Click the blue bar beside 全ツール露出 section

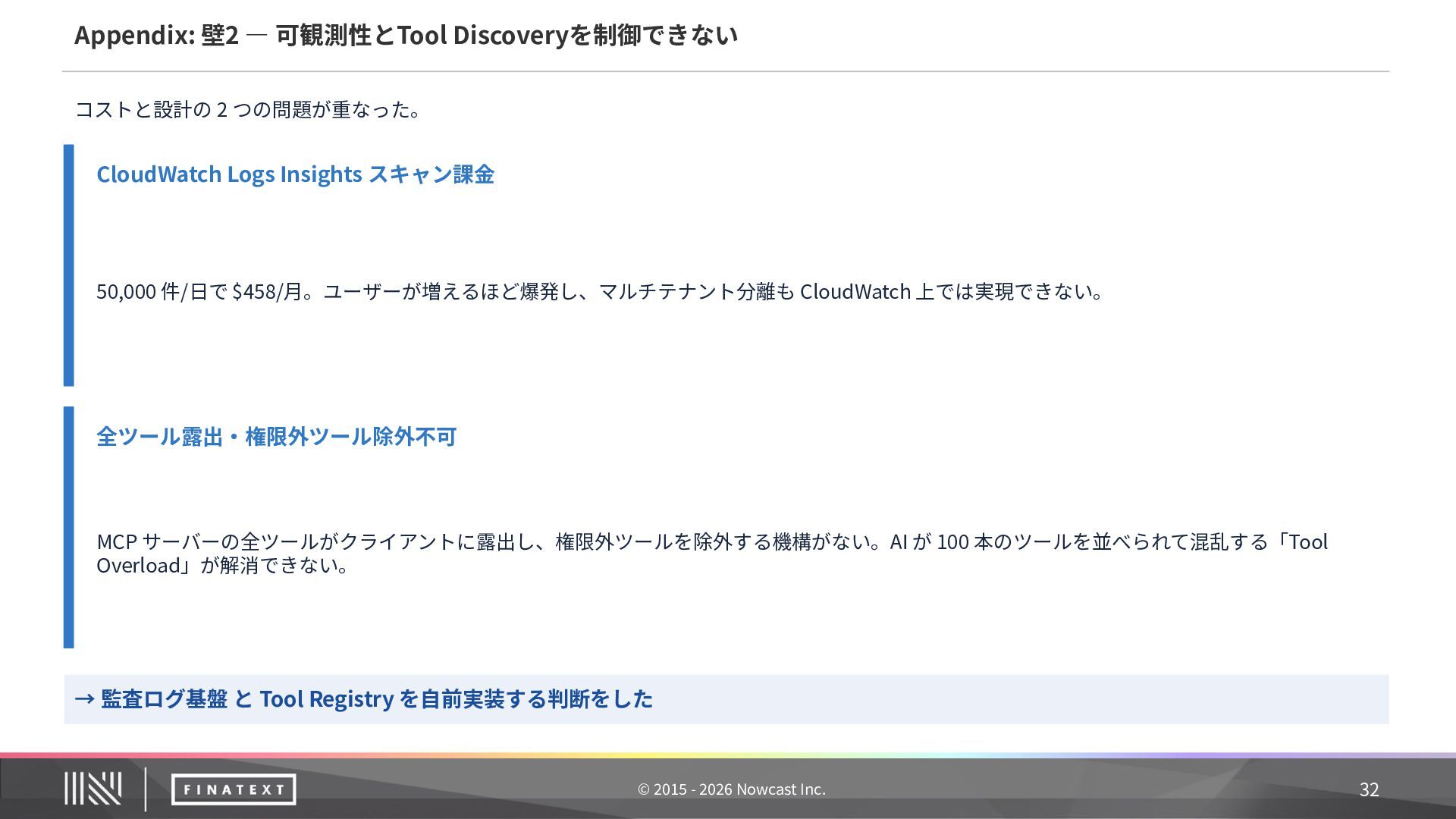[69, 527]
